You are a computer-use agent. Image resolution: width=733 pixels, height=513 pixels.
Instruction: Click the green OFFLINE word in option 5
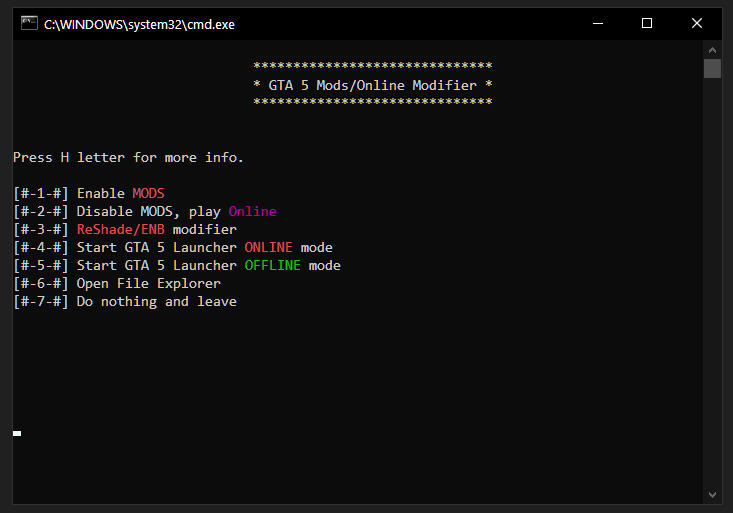(x=272, y=265)
